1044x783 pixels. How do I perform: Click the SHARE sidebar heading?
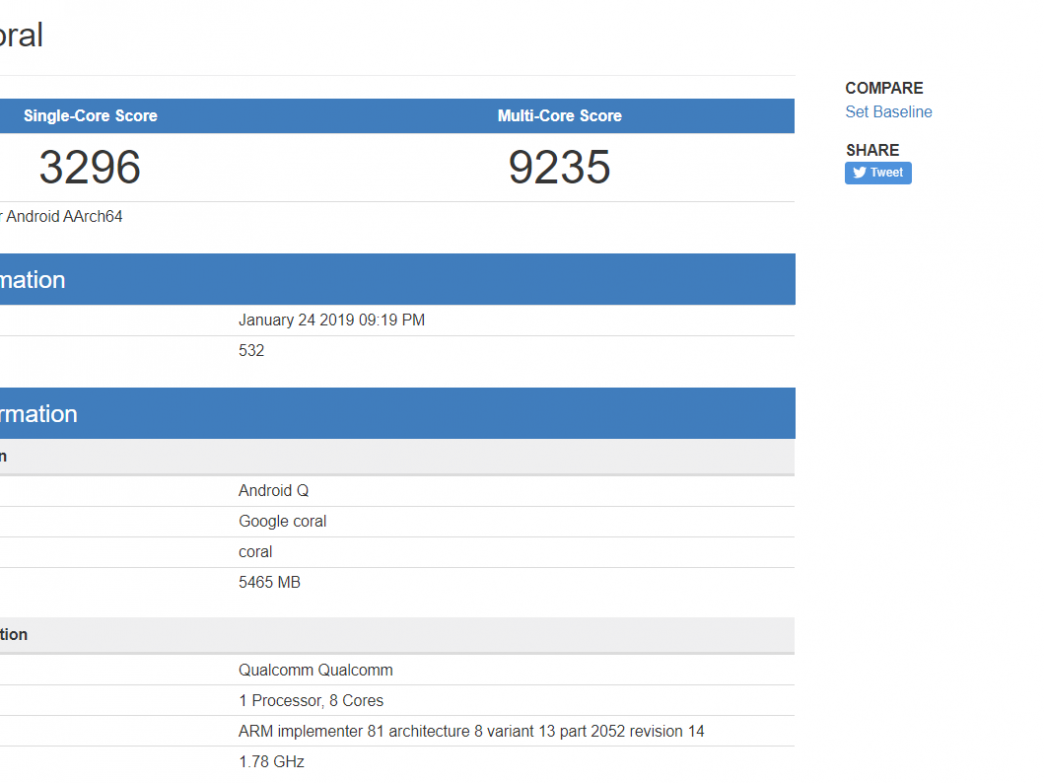[x=872, y=150]
